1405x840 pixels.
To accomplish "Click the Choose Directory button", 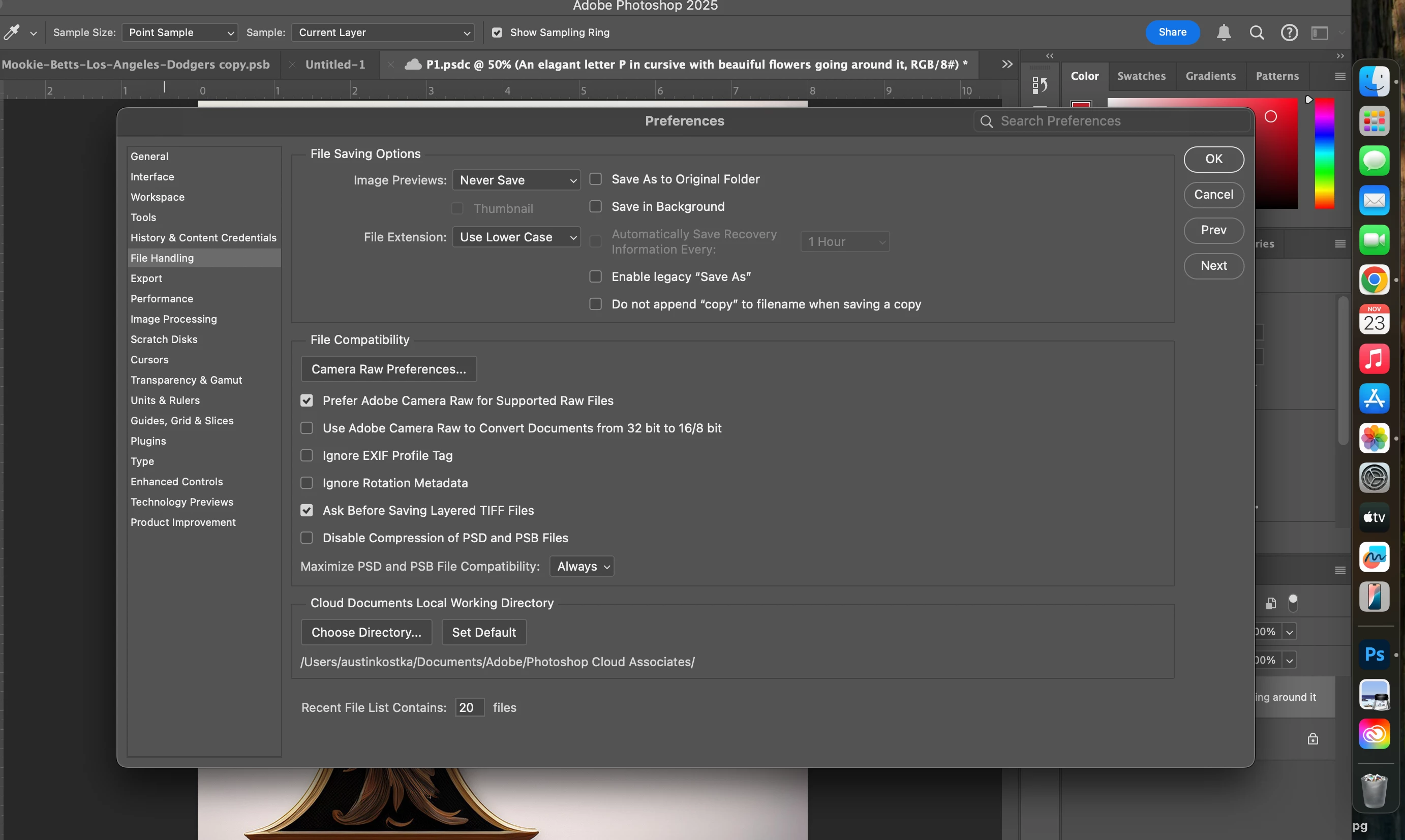I will 366,632.
